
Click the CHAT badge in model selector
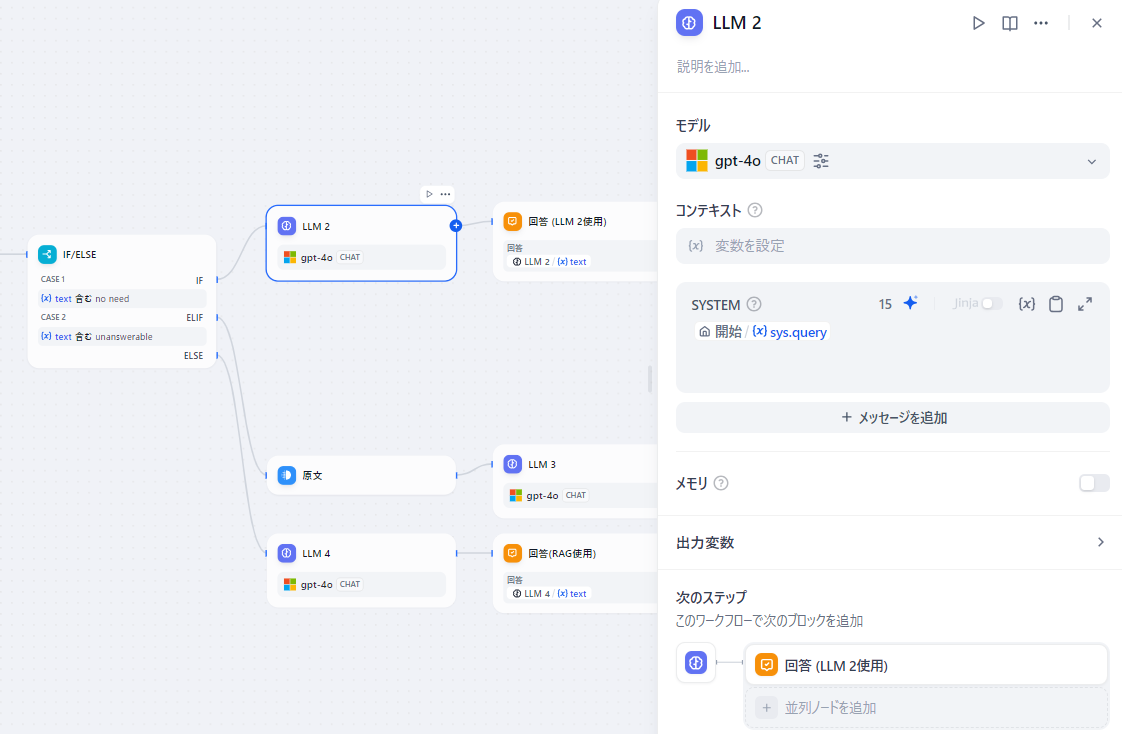[x=785, y=161]
